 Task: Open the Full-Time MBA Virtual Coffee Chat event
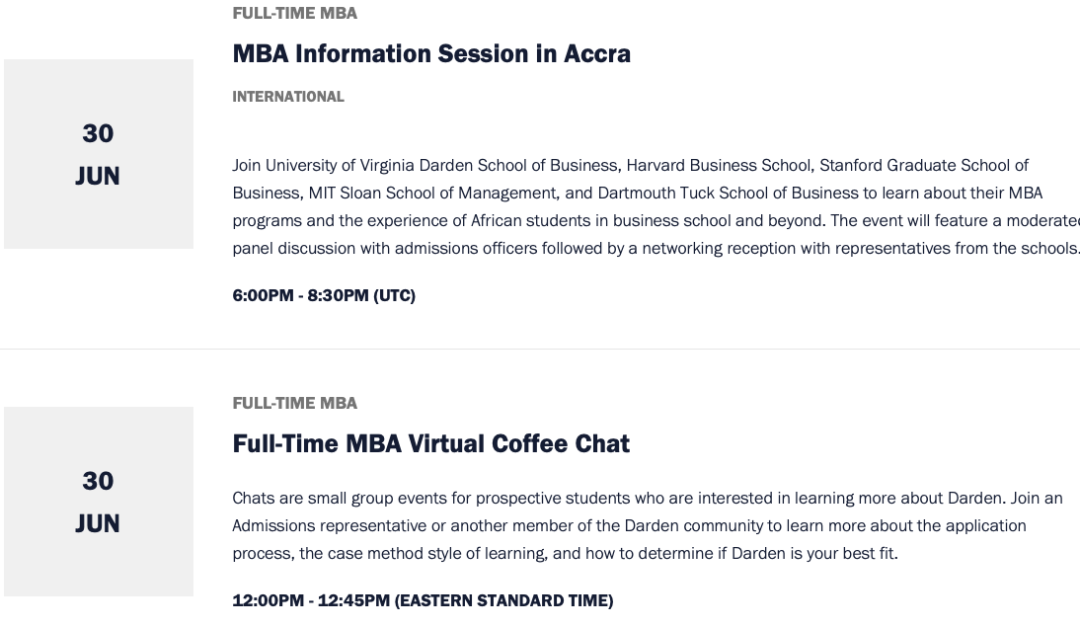431,444
